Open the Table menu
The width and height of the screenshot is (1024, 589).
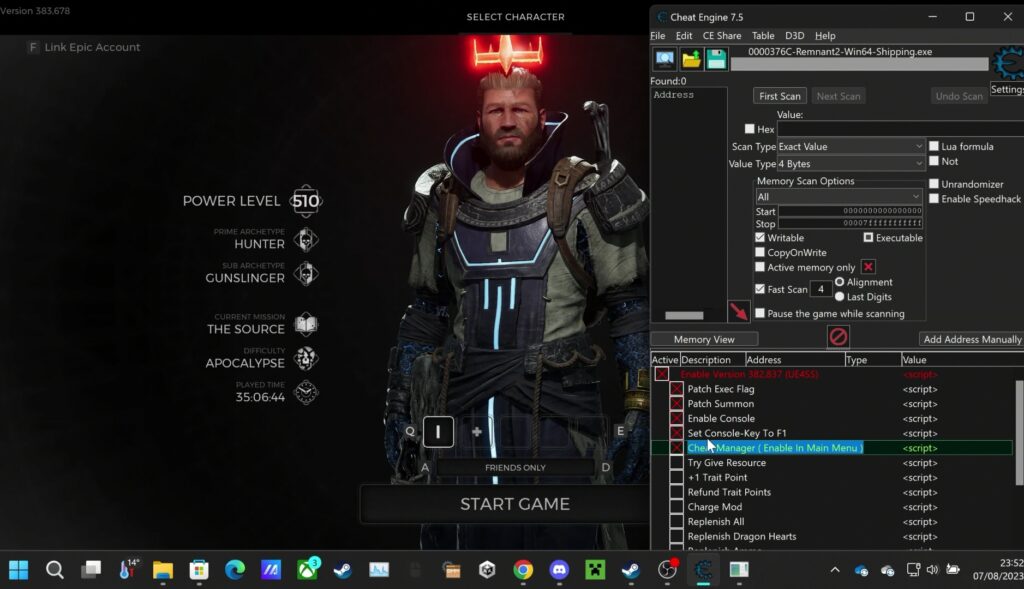[x=763, y=35]
